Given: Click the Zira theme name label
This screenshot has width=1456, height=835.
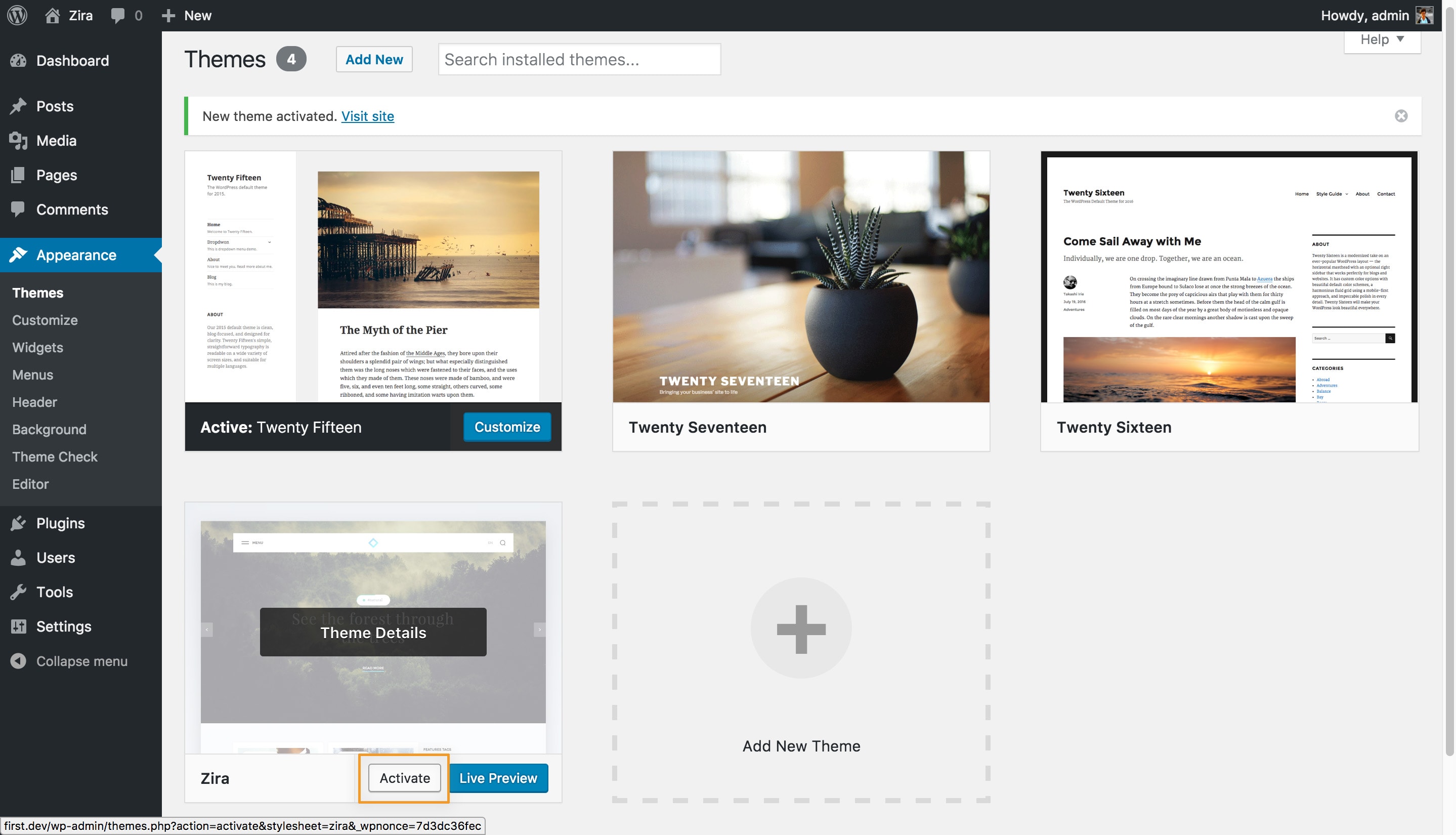Looking at the screenshot, I should (x=215, y=778).
